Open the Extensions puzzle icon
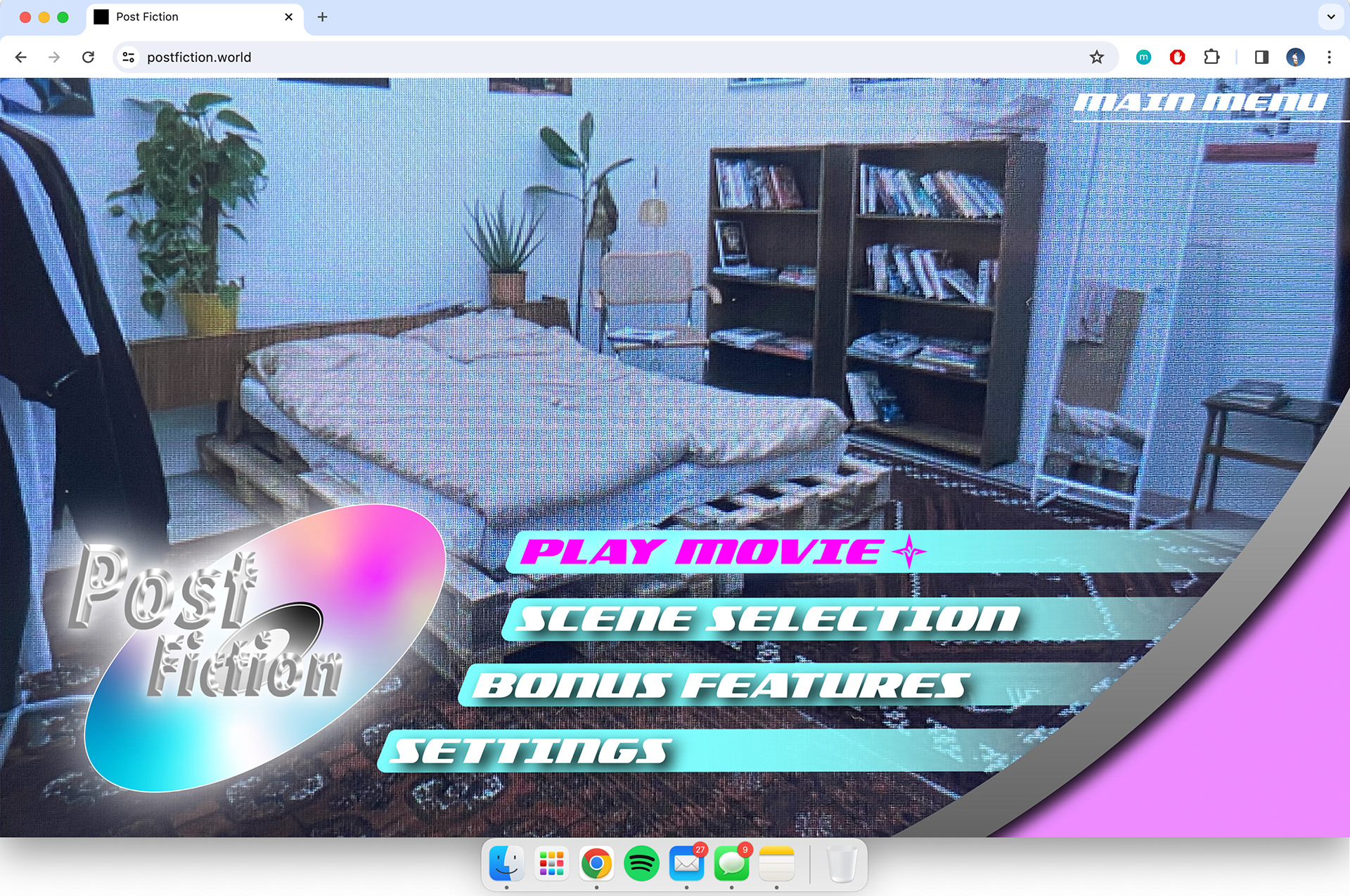 click(1211, 57)
